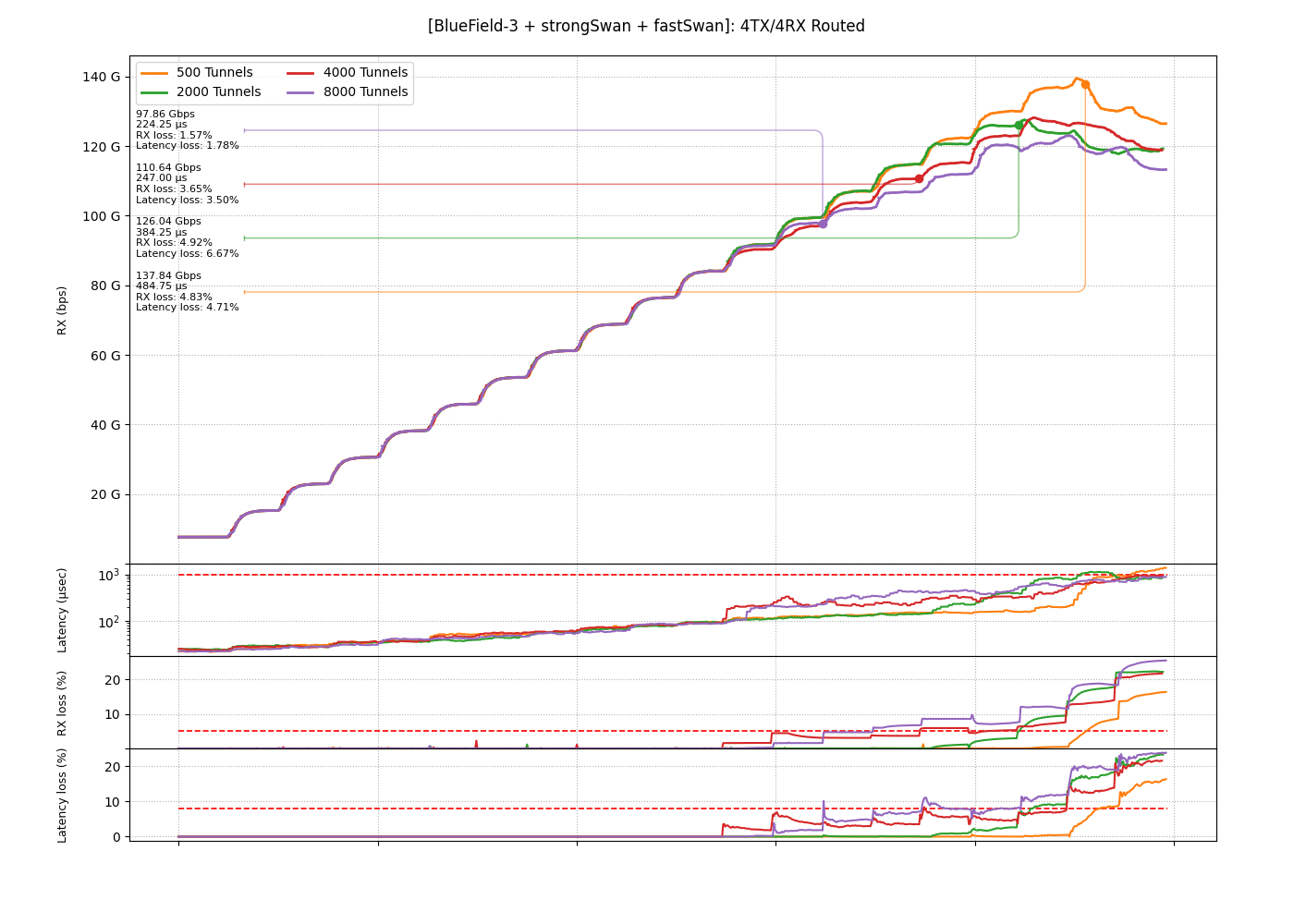This screenshot has width=1294, height=924.
Task: Click the 80 G y-axis tick label
Action: pos(105,286)
